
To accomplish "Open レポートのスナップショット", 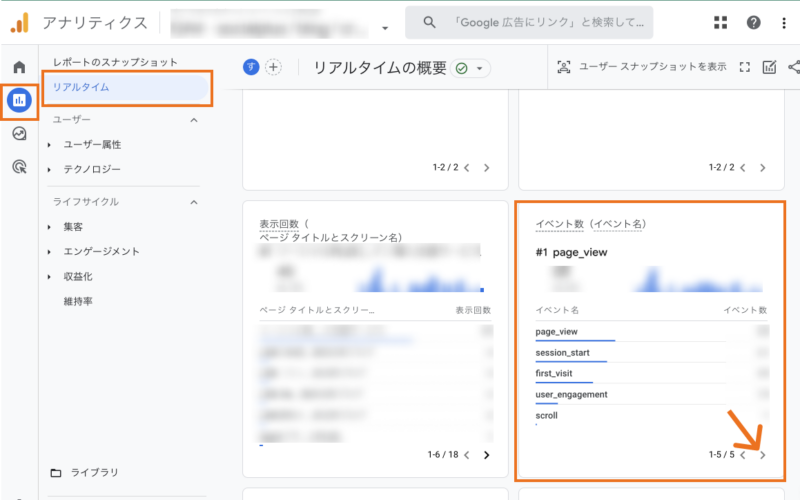I will pos(115,62).
